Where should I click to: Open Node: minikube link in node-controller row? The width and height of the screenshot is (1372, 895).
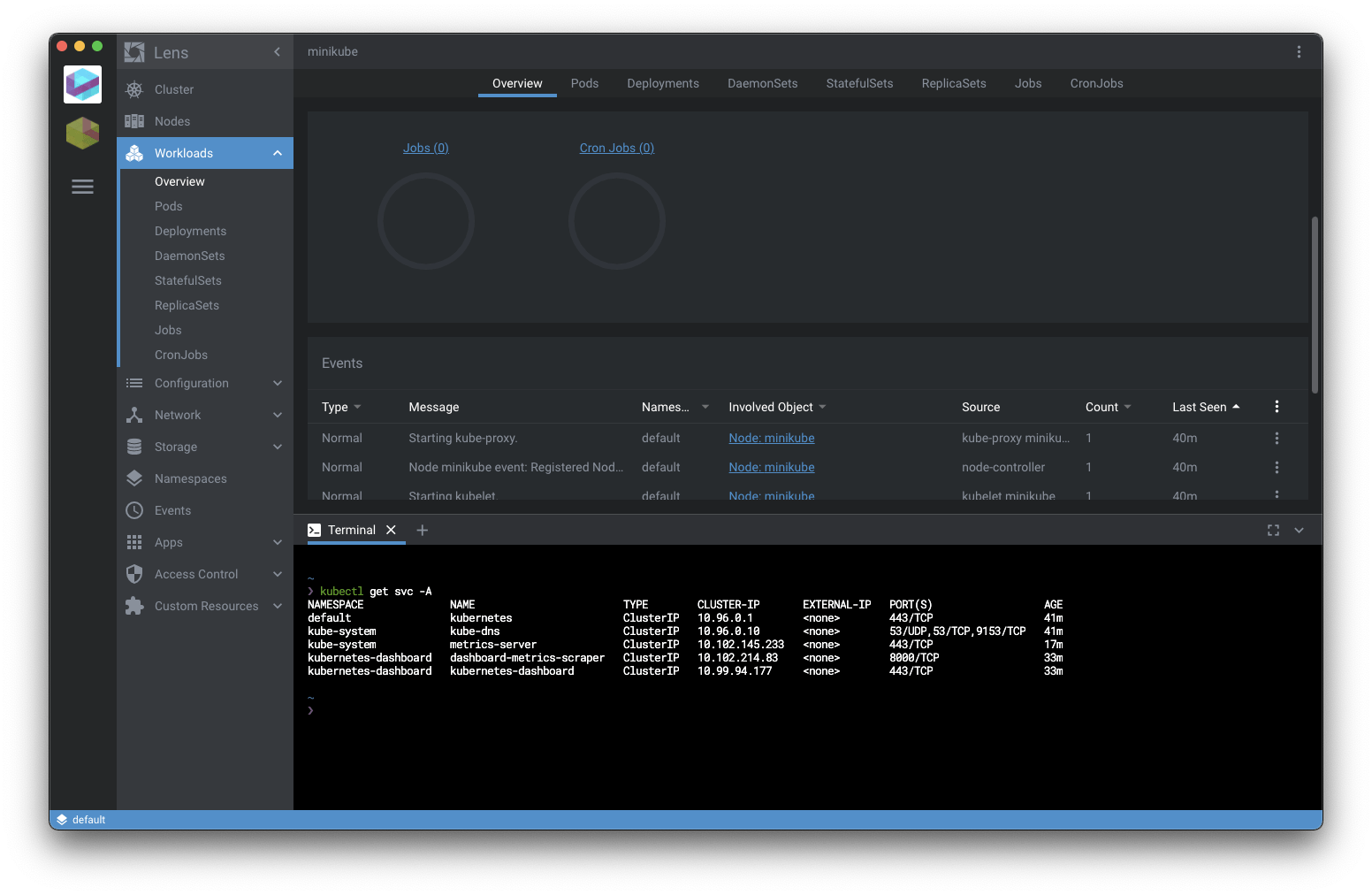(772, 467)
